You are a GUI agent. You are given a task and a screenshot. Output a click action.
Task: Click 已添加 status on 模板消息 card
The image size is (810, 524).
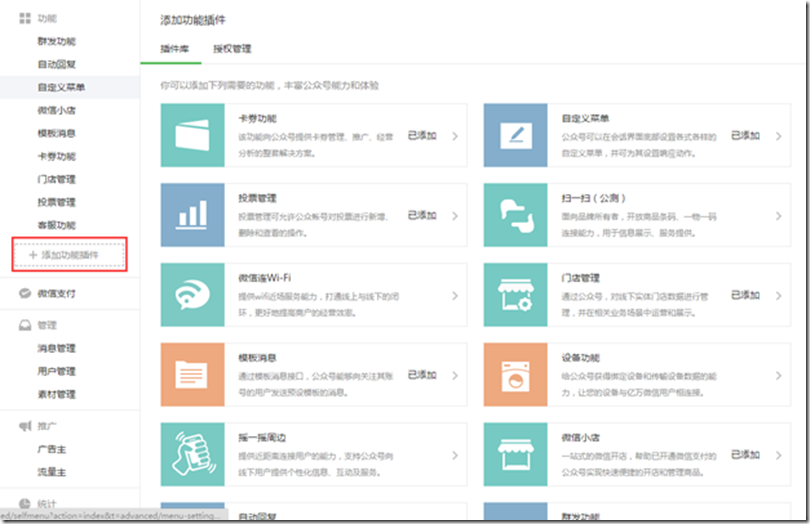point(422,375)
